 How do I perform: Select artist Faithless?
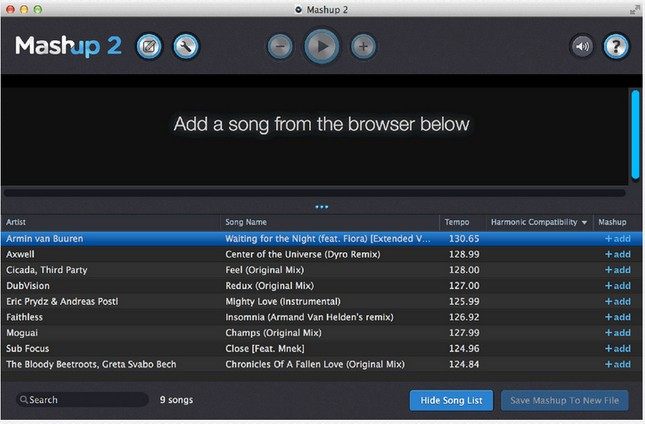pos(24,317)
